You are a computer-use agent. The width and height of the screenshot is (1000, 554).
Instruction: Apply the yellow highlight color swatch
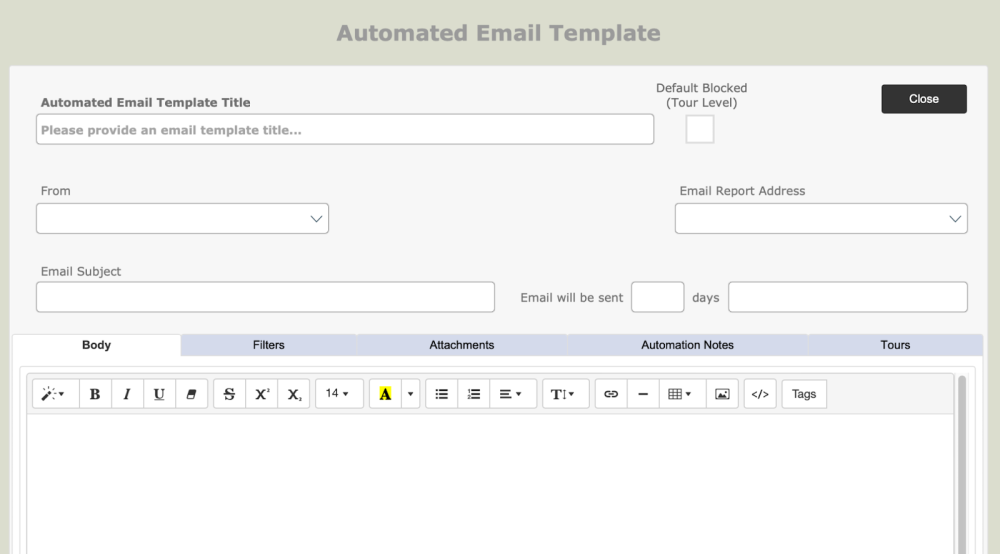click(385, 394)
